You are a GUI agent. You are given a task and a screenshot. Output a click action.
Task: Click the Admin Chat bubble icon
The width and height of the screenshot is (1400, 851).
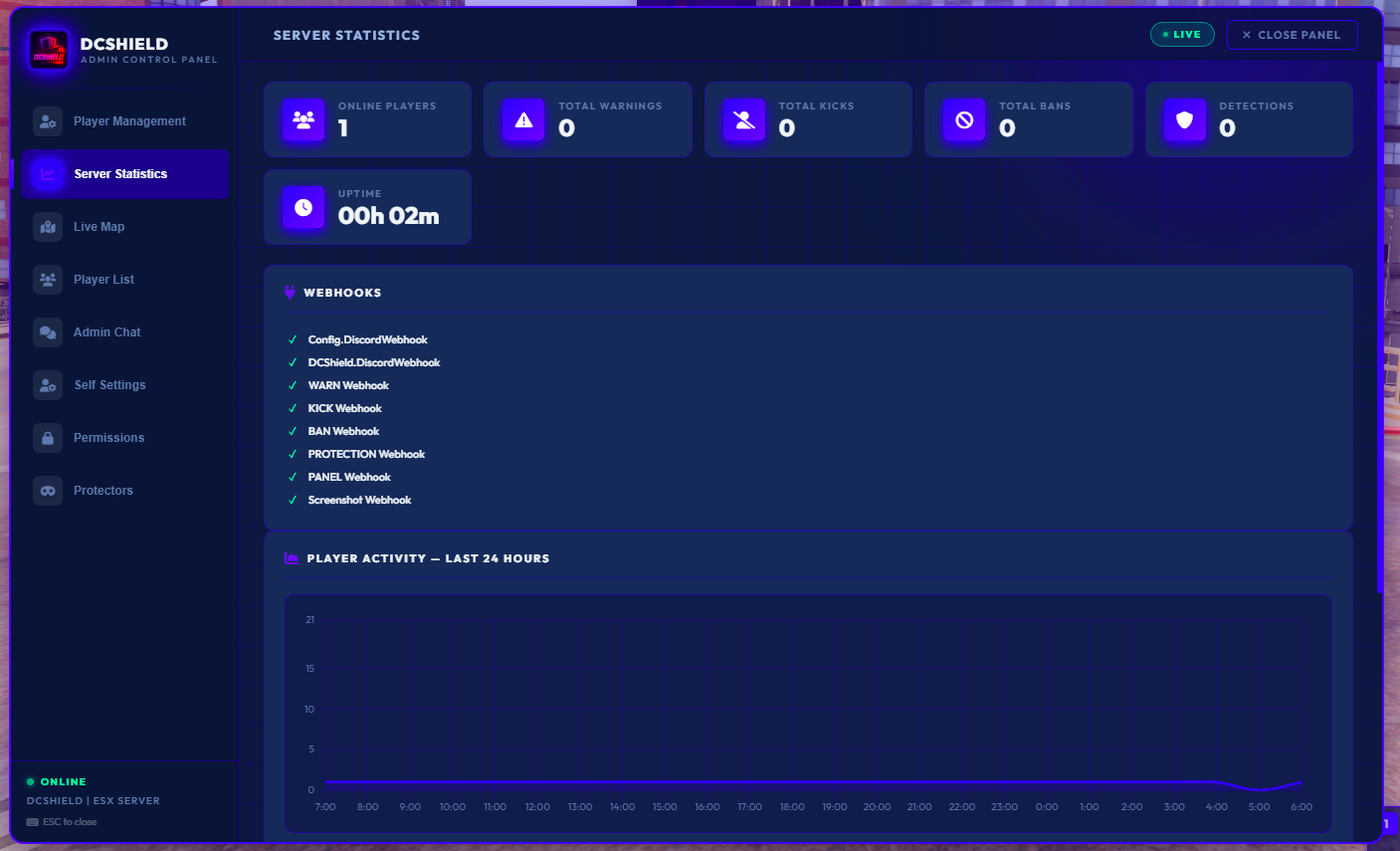point(48,332)
